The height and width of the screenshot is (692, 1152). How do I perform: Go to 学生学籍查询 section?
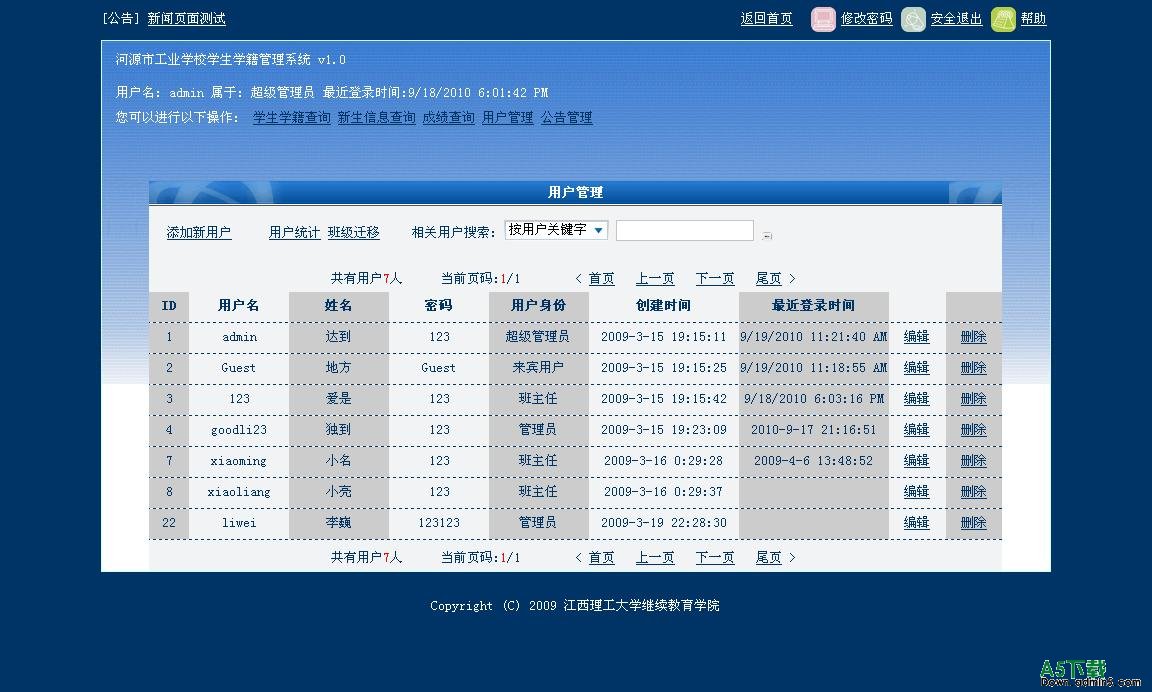292,118
